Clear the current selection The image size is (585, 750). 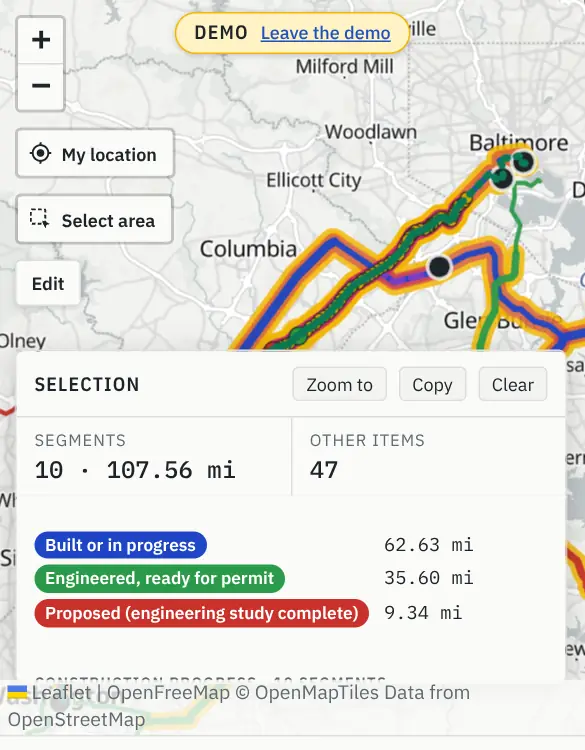513,385
